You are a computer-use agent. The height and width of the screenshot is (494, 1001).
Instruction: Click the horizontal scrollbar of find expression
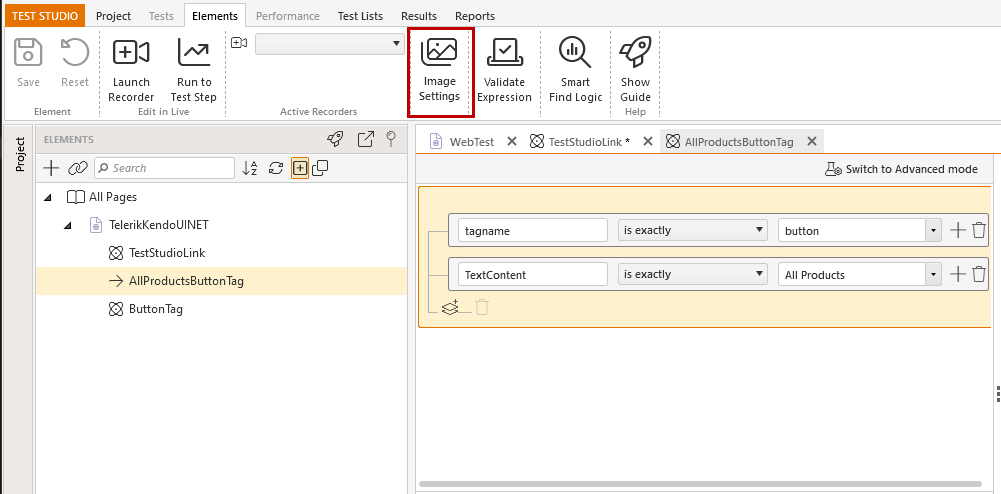point(700,484)
